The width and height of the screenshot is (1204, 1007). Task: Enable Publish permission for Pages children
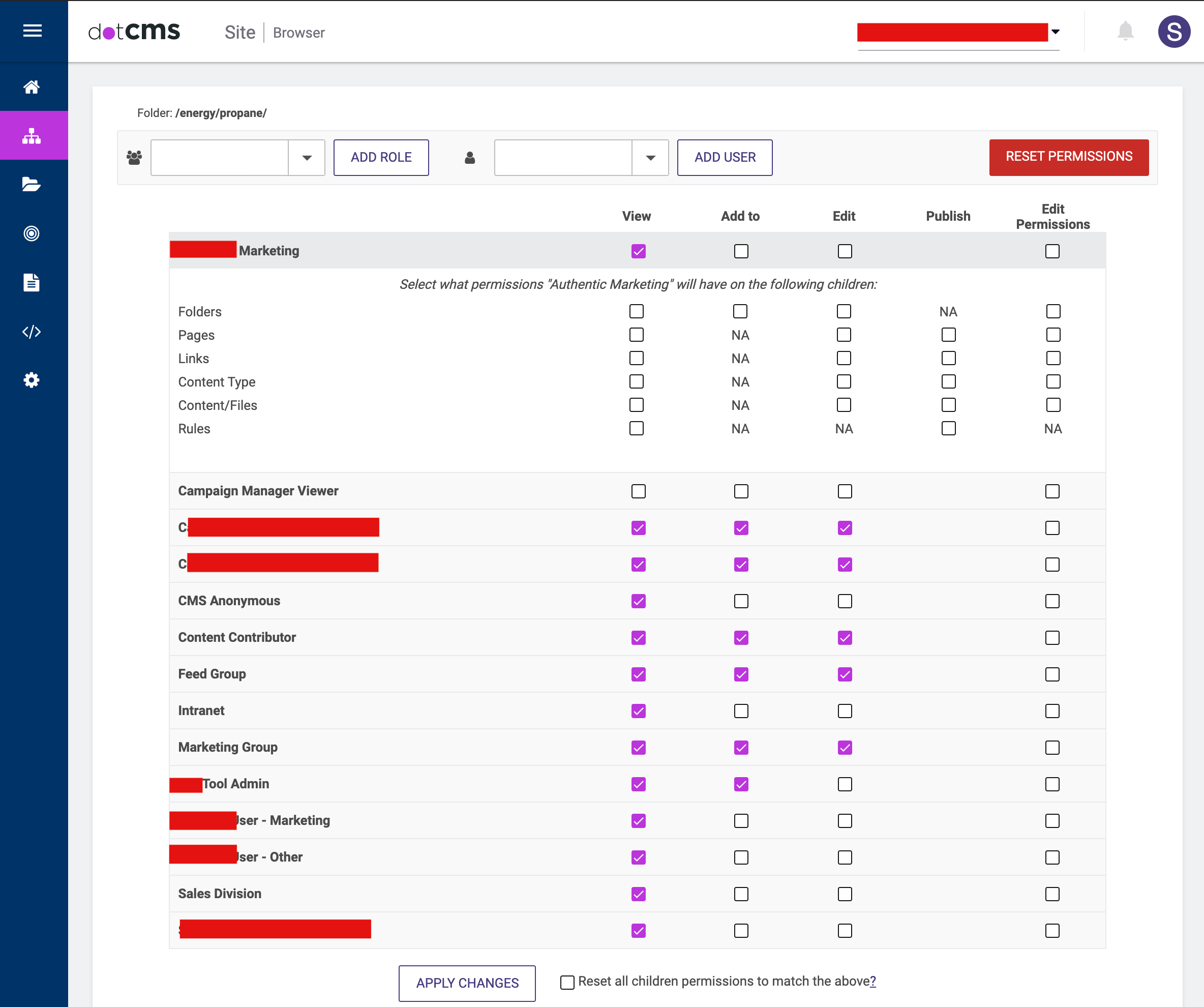click(x=948, y=335)
